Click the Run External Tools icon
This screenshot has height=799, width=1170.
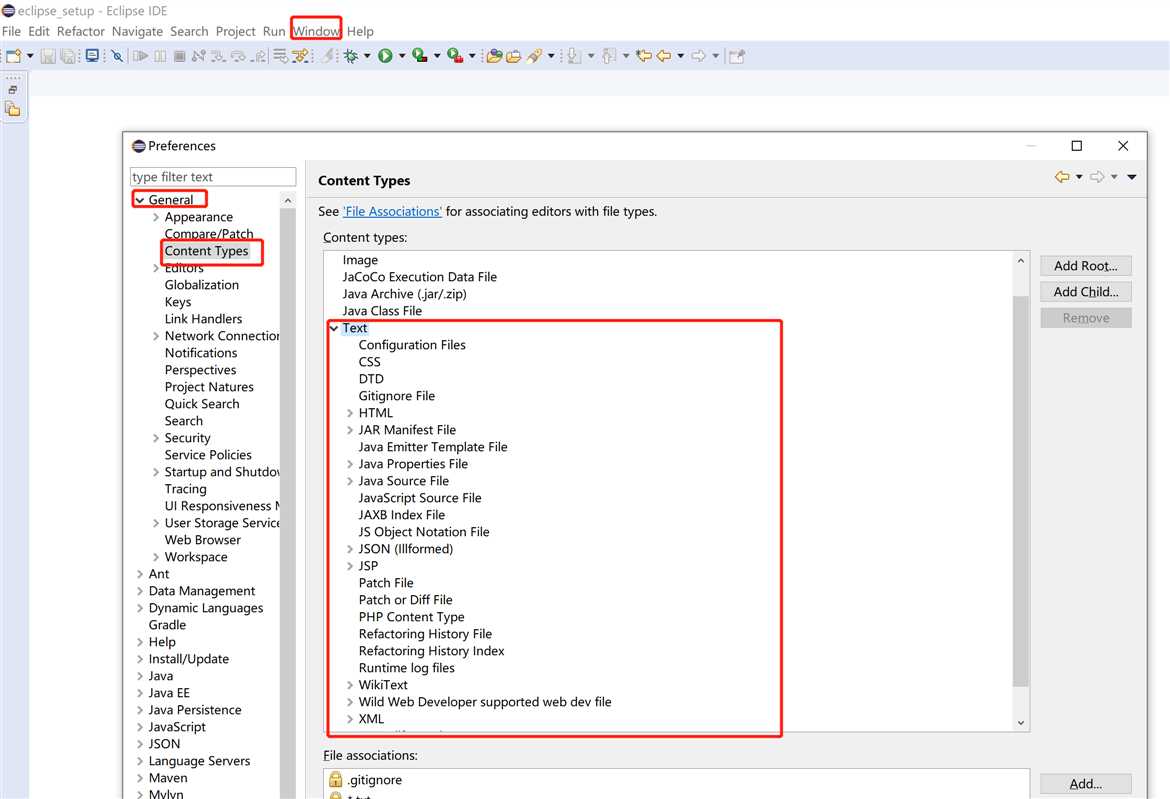454,56
